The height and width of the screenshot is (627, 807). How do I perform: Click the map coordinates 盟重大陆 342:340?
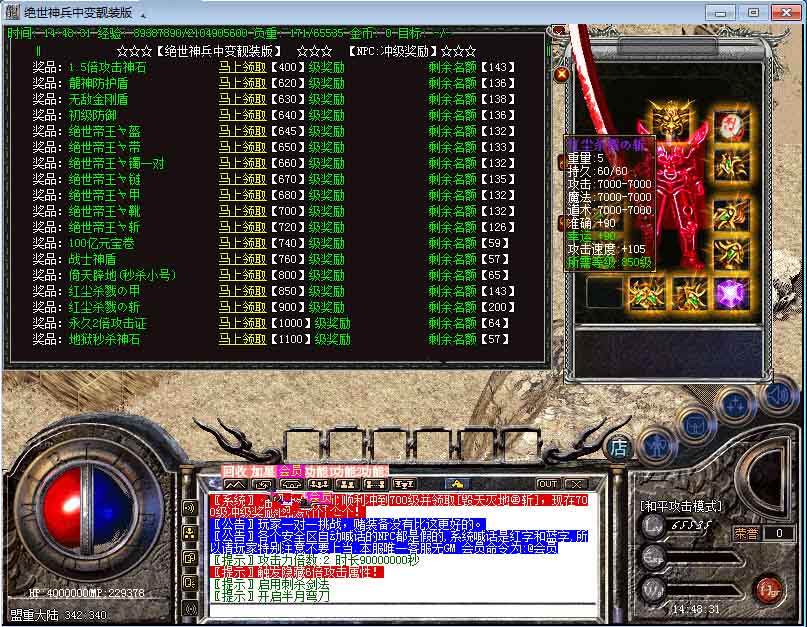[x=58, y=615]
